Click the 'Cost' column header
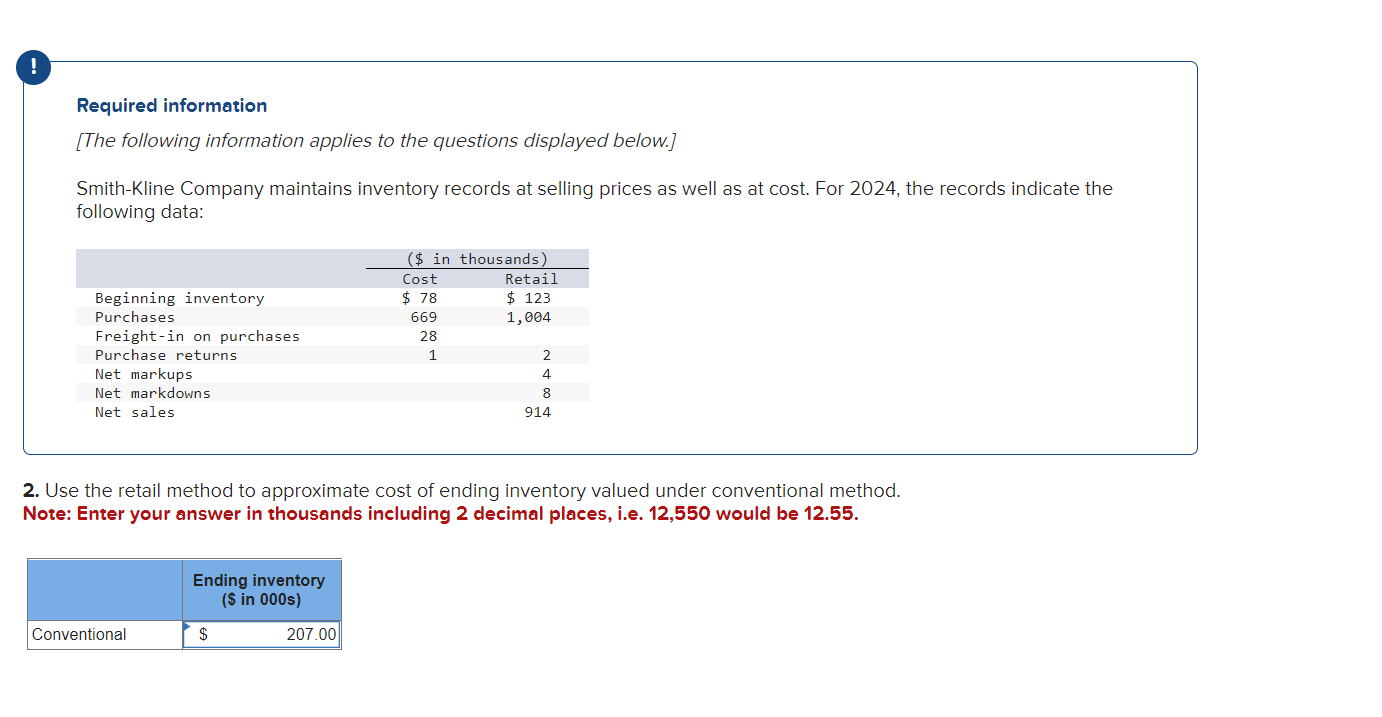 click(420, 279)
